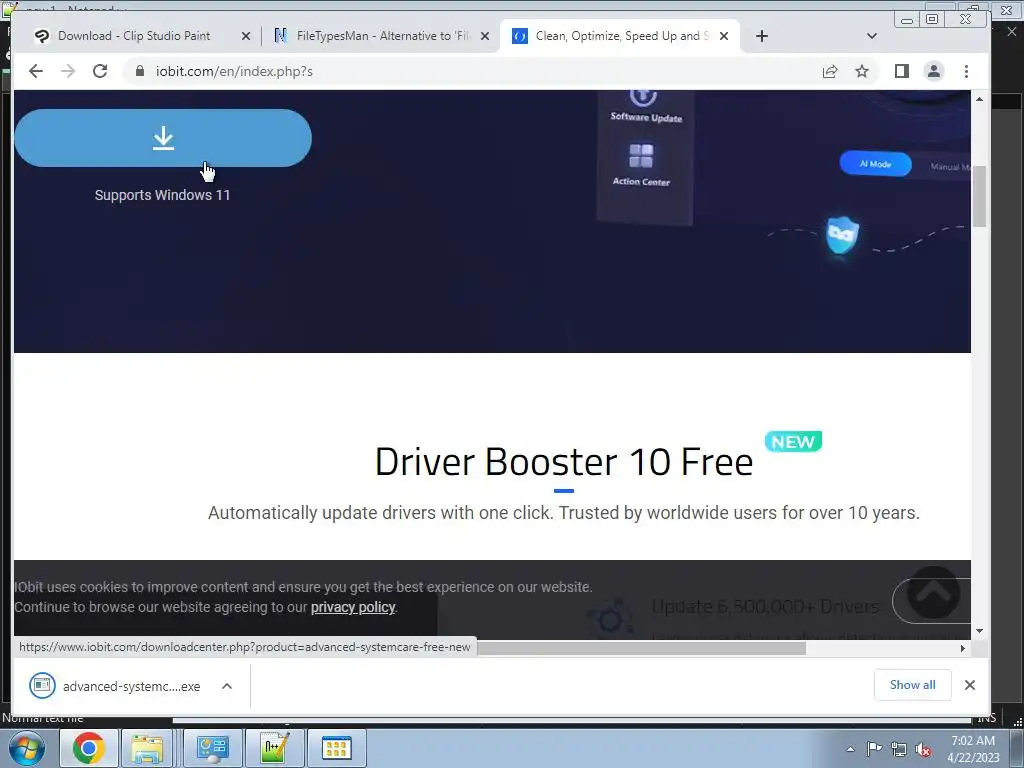The image size is (1024, 768).
Task: Share this page using the share icon
Action: [830, 71]
